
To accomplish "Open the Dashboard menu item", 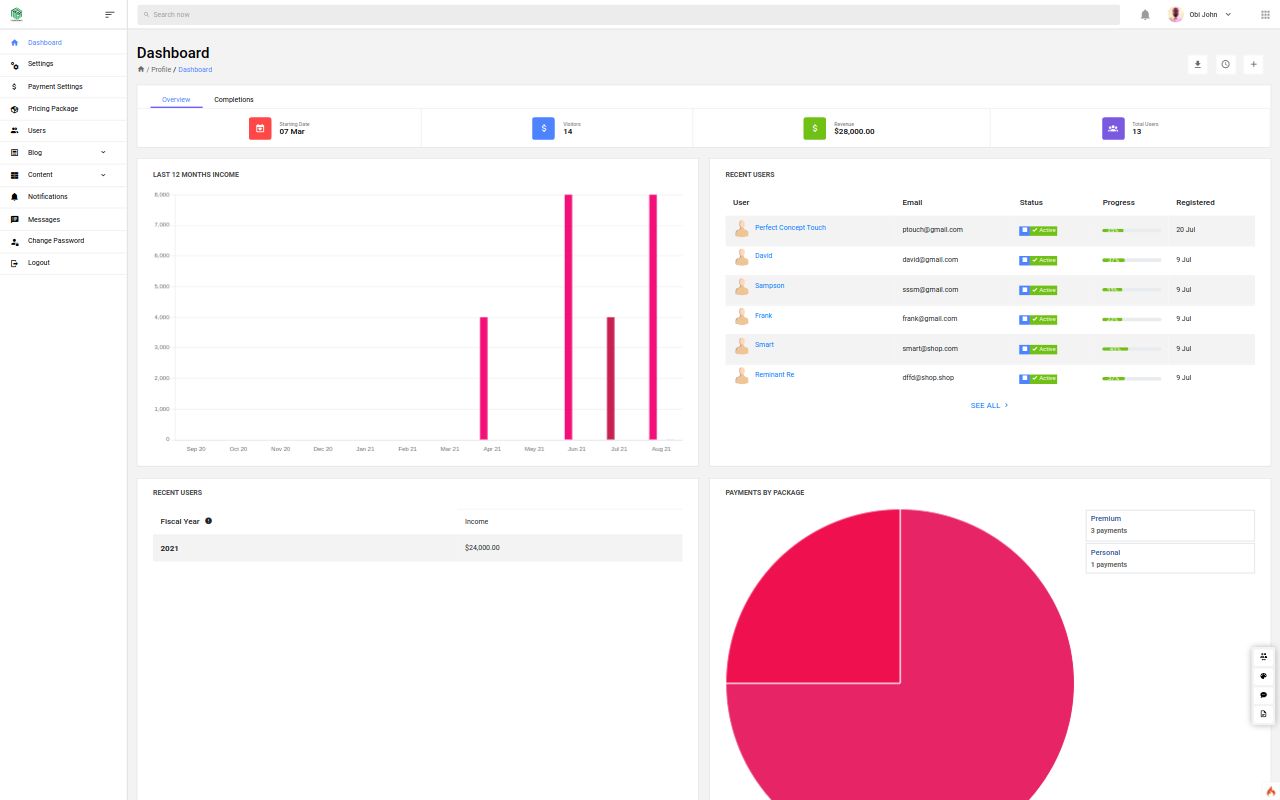I will click(63, 43).
